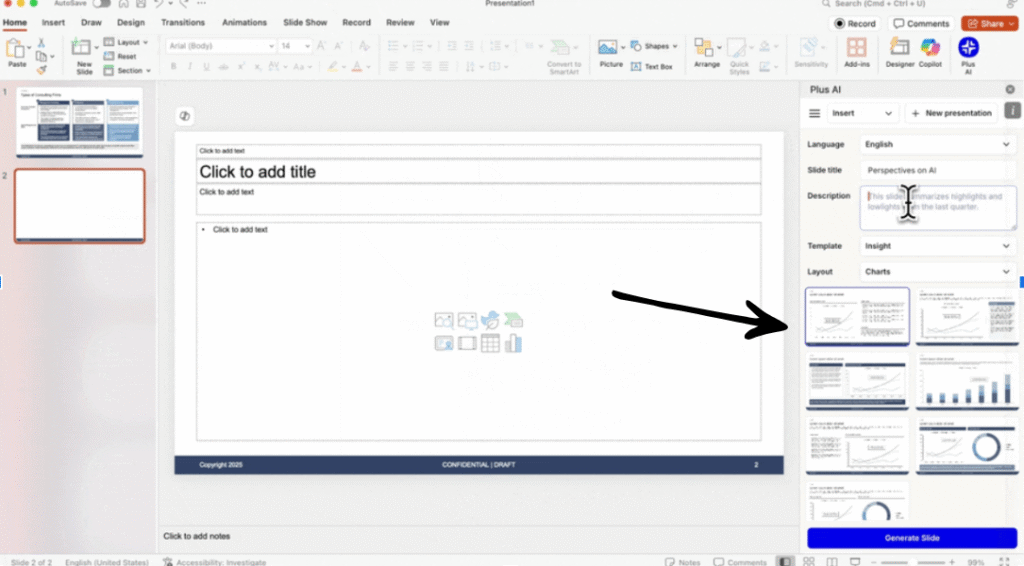Open Quick Styles gallery
The height and width of the screenshot is (566, 1024).
coord(739,56)
